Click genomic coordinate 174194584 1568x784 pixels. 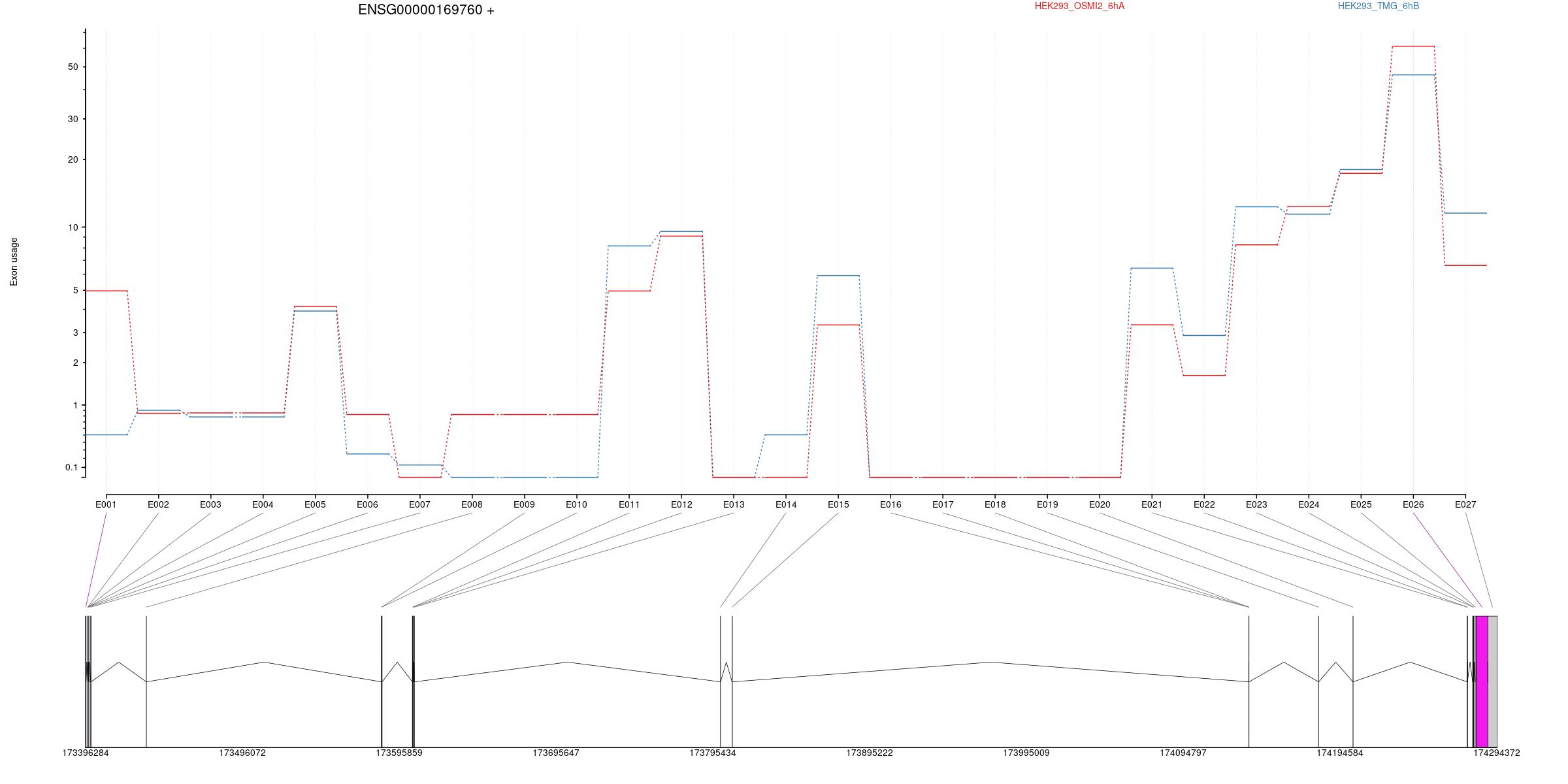pyautogui.click(x=1340, y=753)
